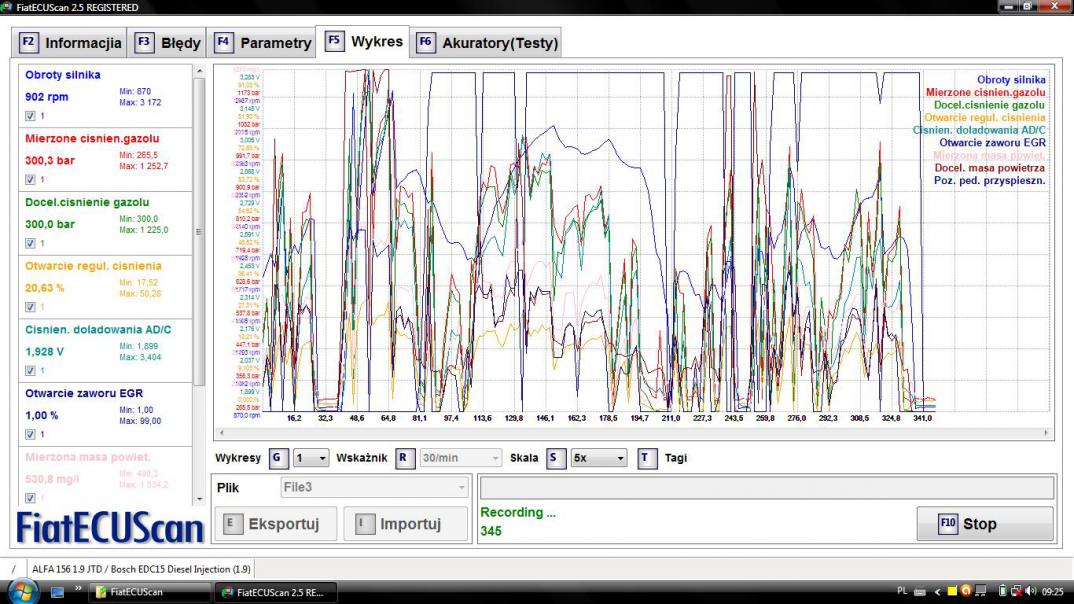Open the Wykresy count dropdown

pos(310,458)
